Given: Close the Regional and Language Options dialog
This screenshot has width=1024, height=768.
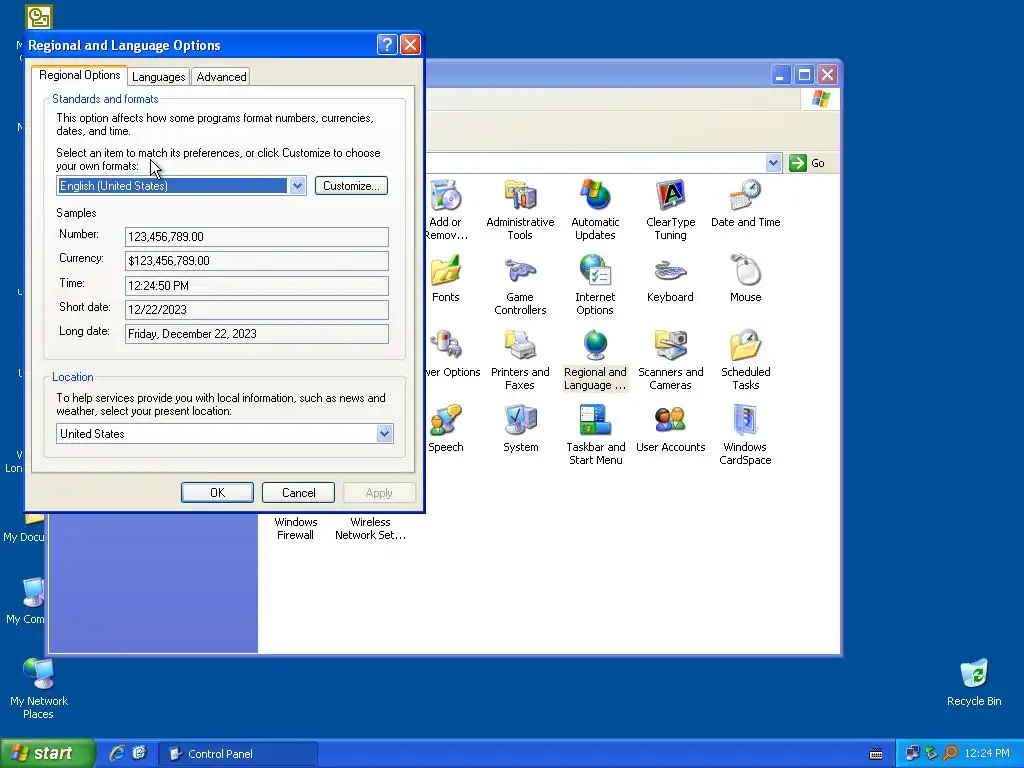Looking at the screenshot, I should [410, 44].
